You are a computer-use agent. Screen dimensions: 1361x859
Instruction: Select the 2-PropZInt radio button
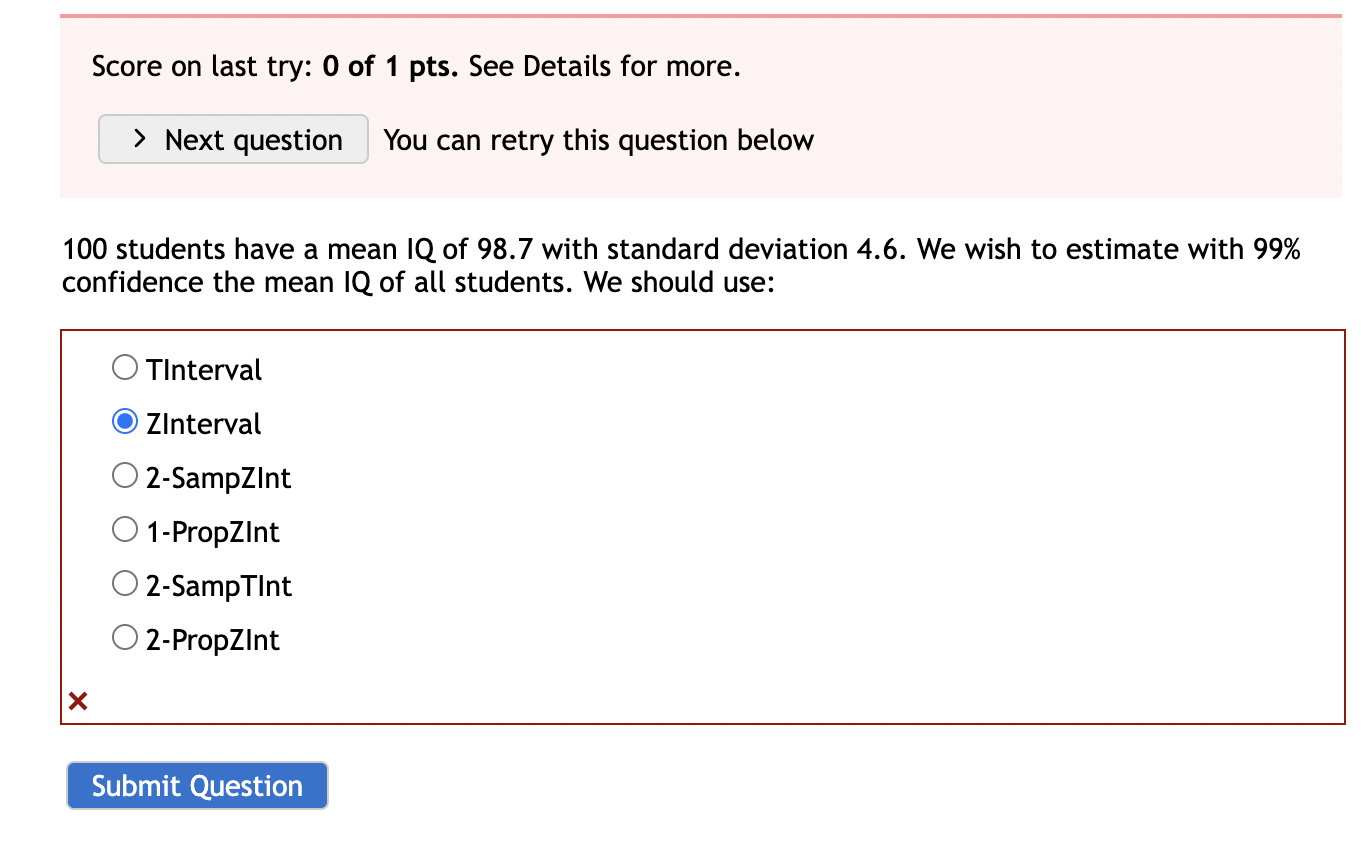click(x=124, y=637)
